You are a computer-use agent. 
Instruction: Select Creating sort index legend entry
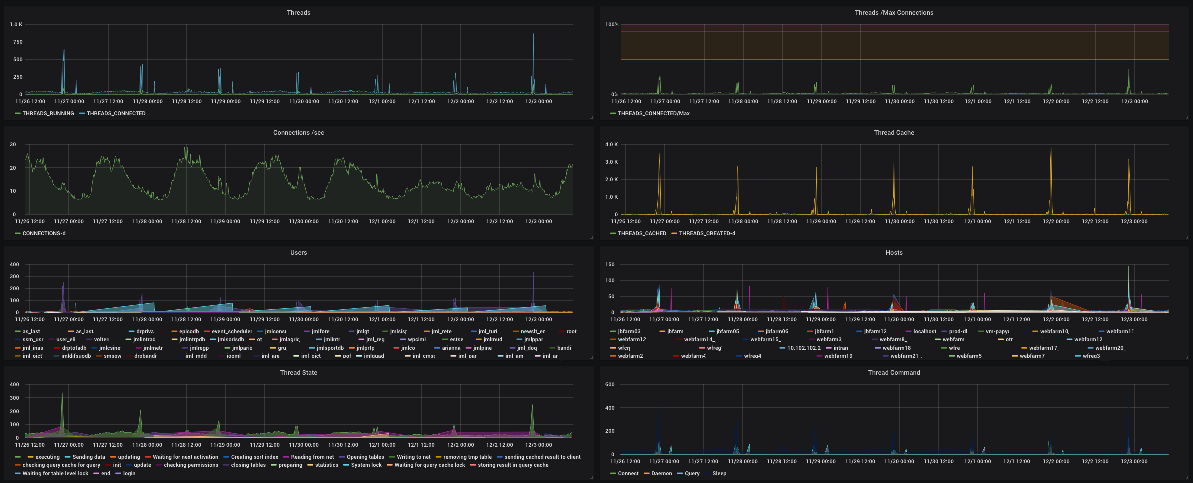click(254, 457)
